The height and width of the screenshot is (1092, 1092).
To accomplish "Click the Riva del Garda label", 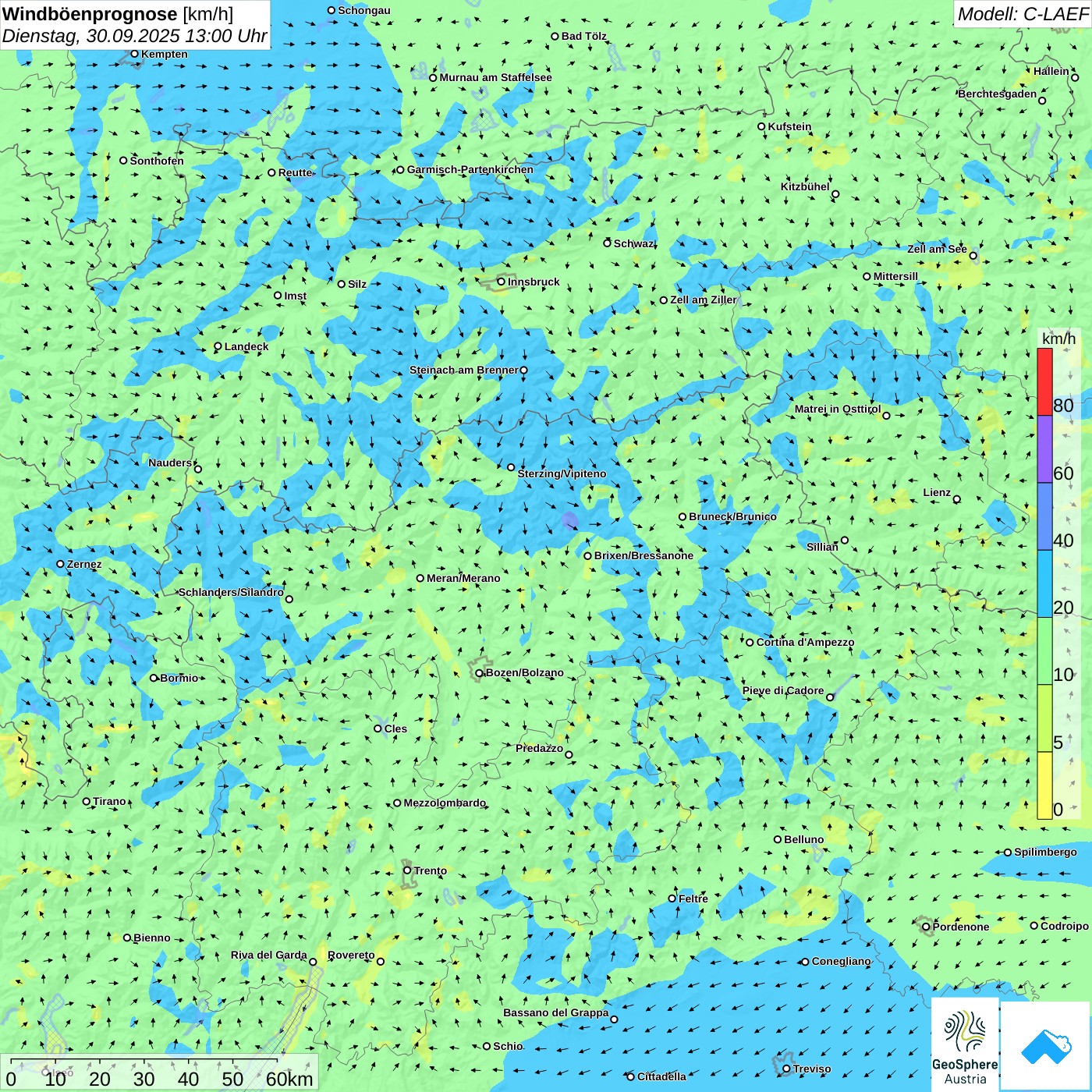I will pos(268,955).
